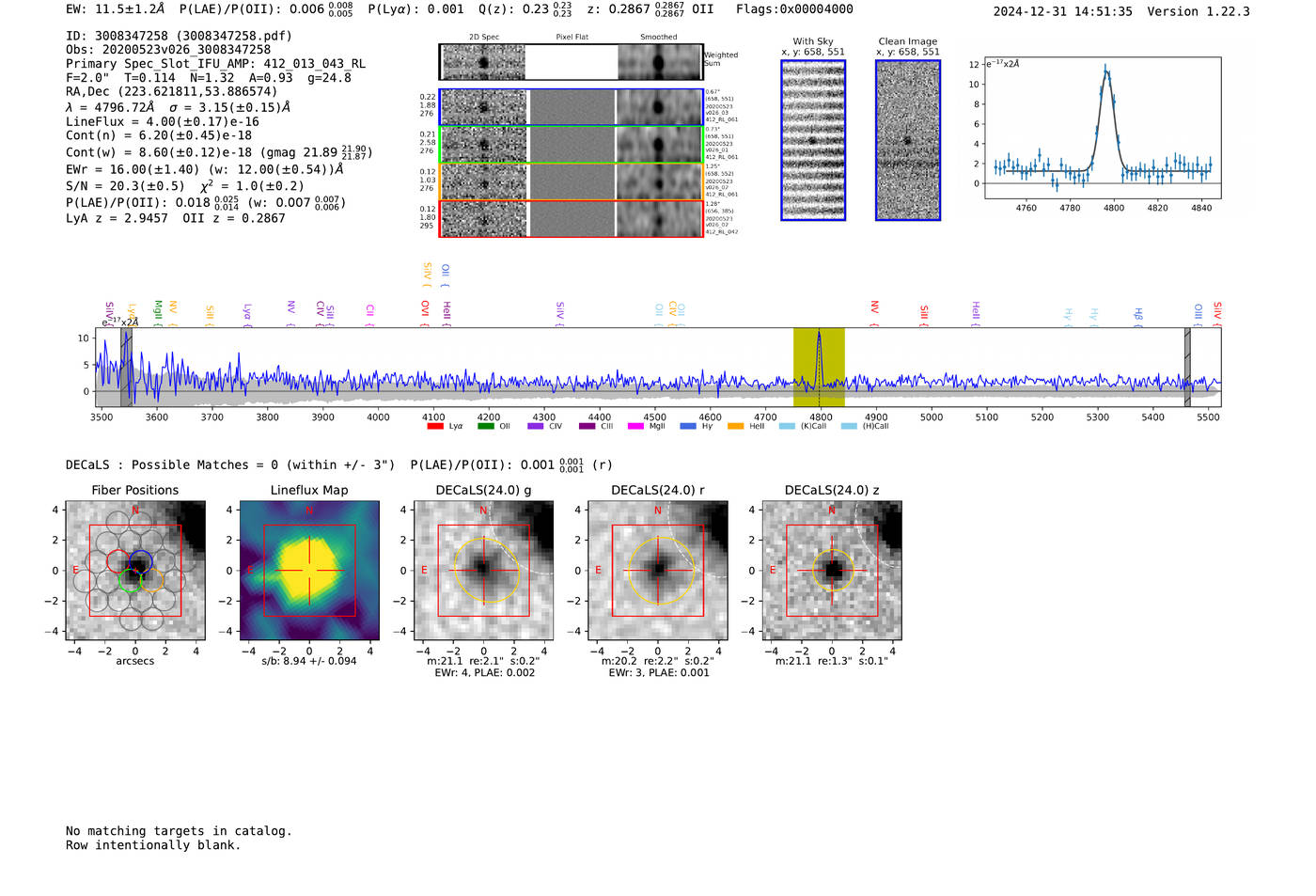Click the Obs: 20200523v026_3008347258 line
Viewport: 1316px width, 896px height.
[168, 50]
